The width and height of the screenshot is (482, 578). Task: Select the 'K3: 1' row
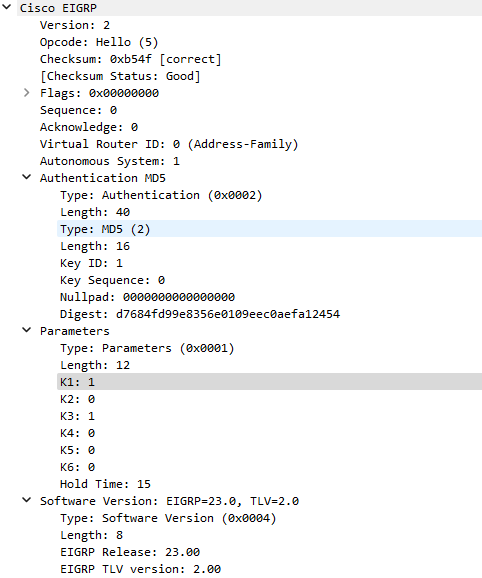click(x=77, y=416)
